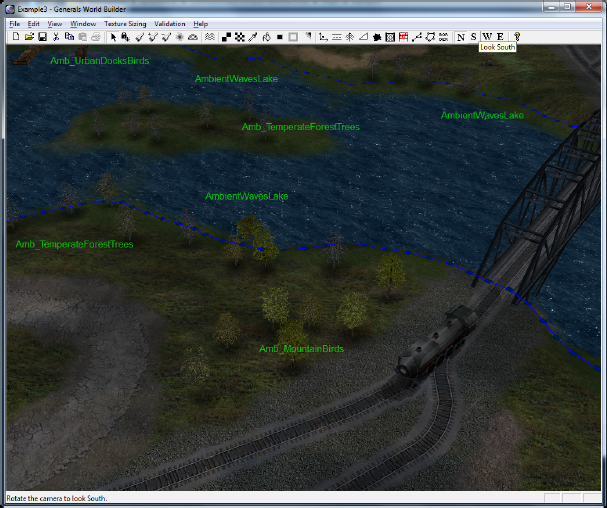Screen dimensions: 607x508
Task: Maximize the World Builder window
Action: [567, 7]
